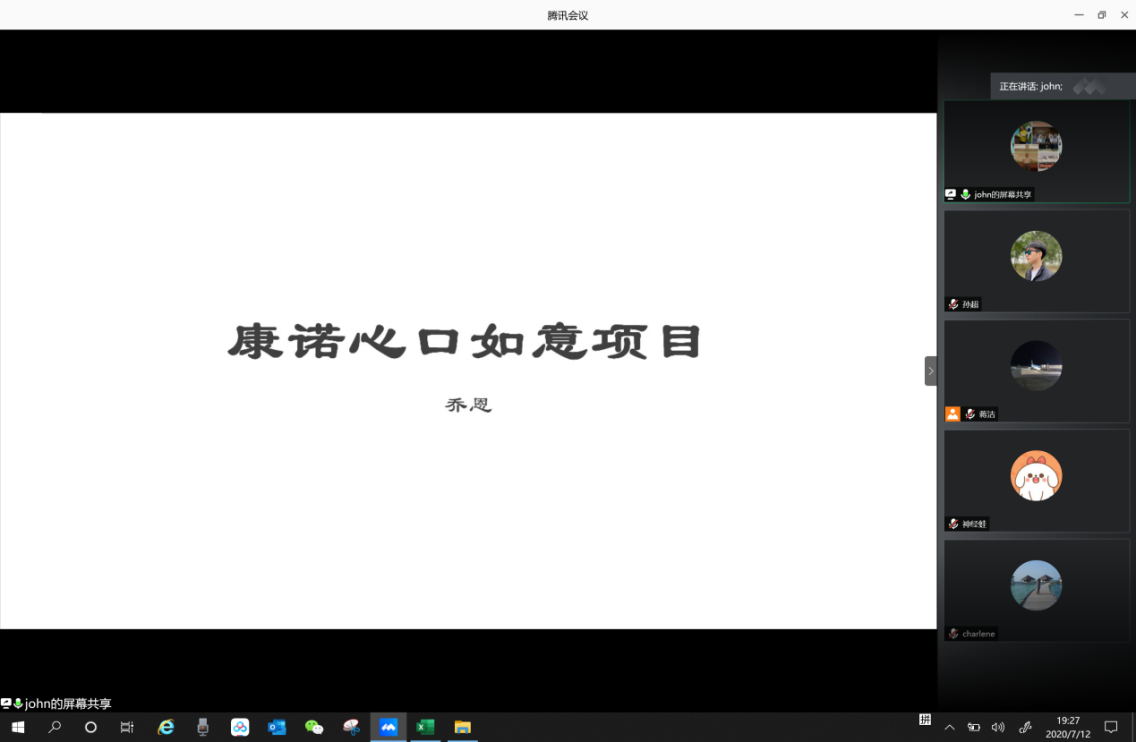Click the screen share icon in john's tile
Image resolution: width=1136 pixels, height=742 pixels.
coord(951,194)
